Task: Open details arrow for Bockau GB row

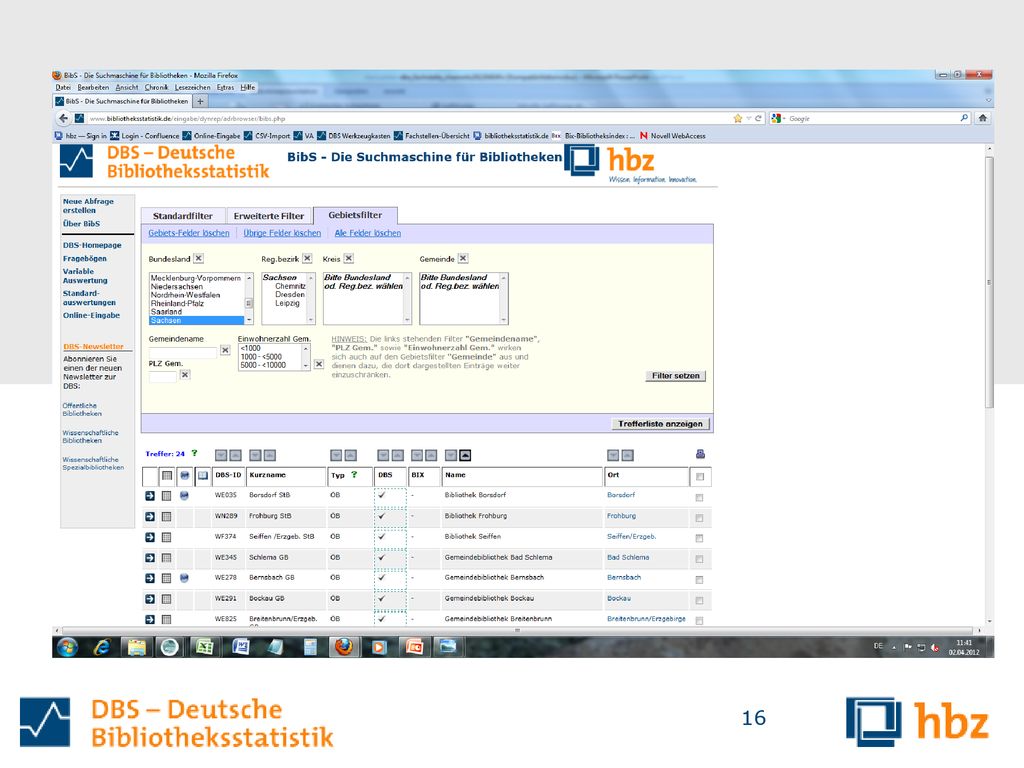Action: click(x=150, y=599)
